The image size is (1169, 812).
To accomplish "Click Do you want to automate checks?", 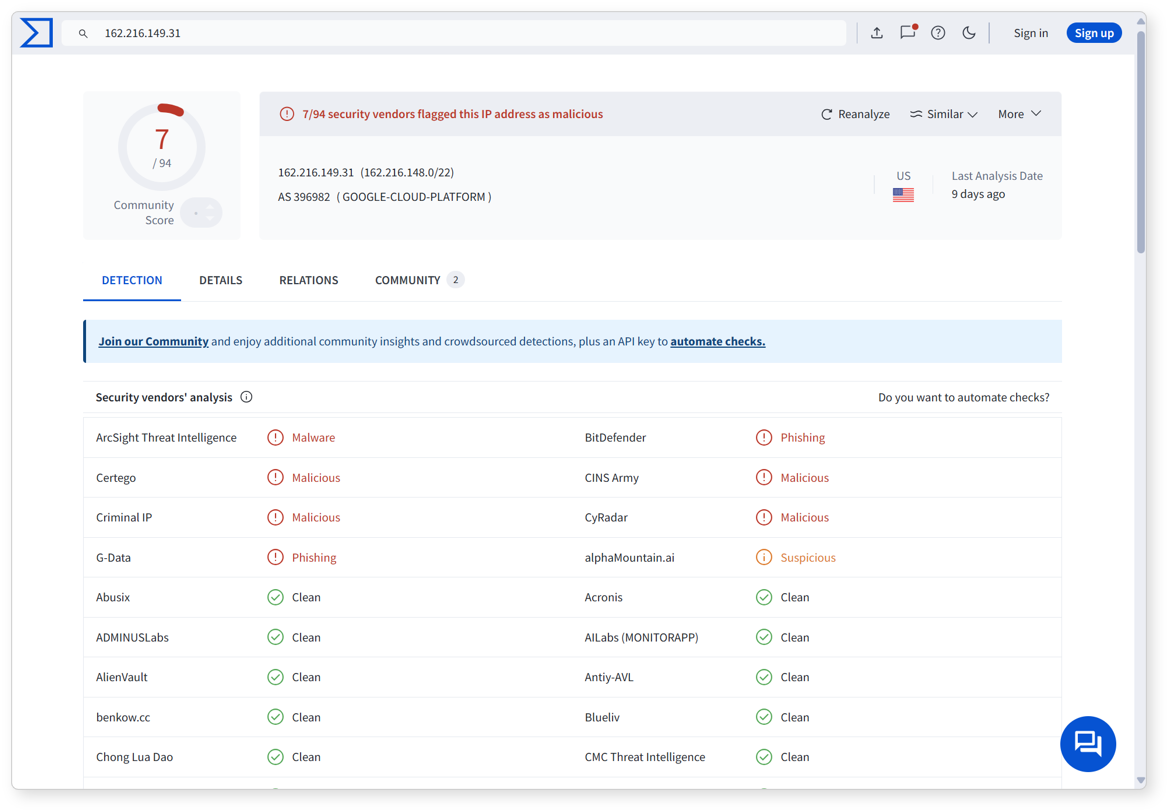I will pyautogui.click(x=963, y=397).
